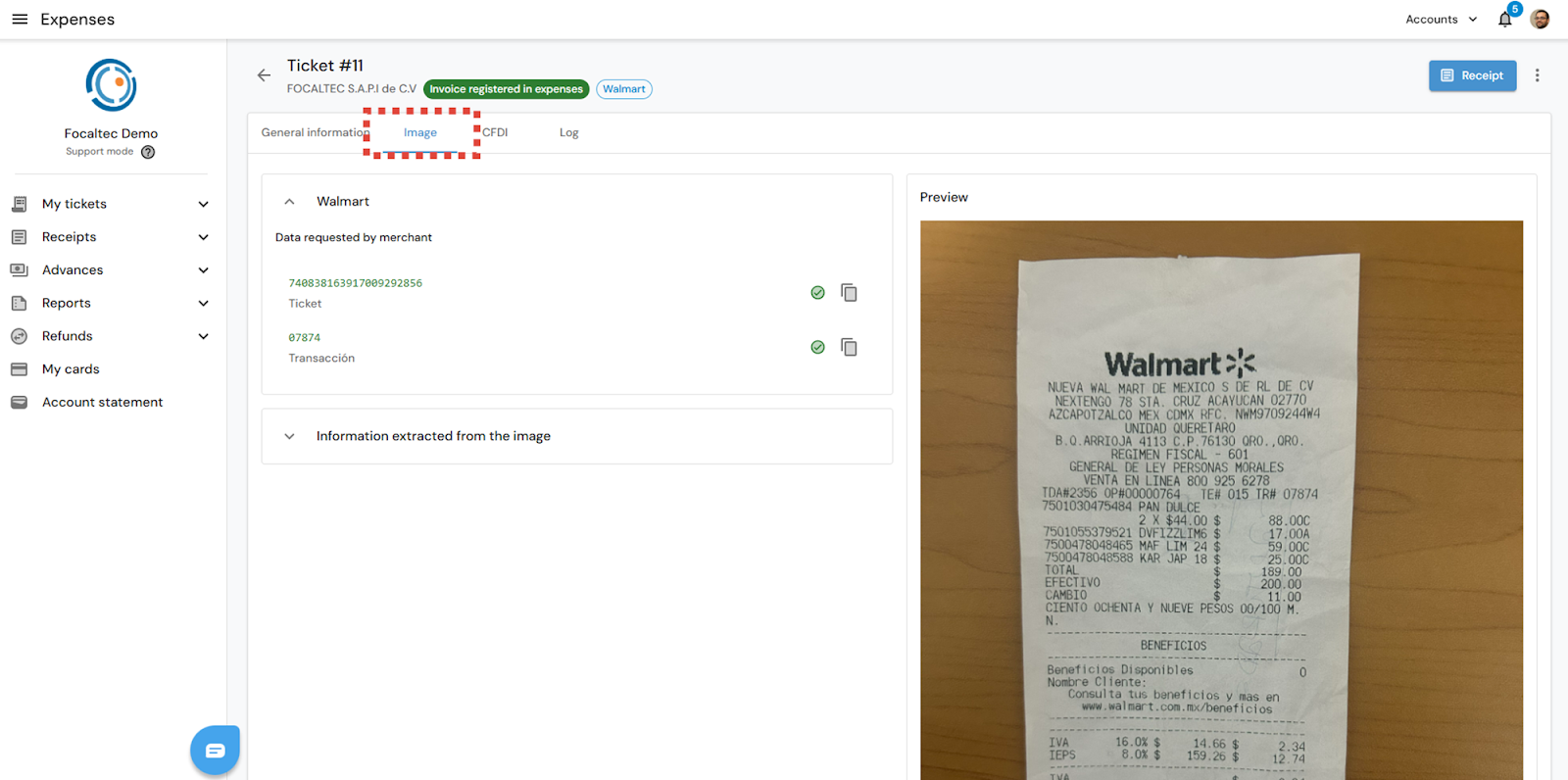1568x780 pixels.
Task: Click the Invoice registered in expenses badge
Action: (506, 89)
